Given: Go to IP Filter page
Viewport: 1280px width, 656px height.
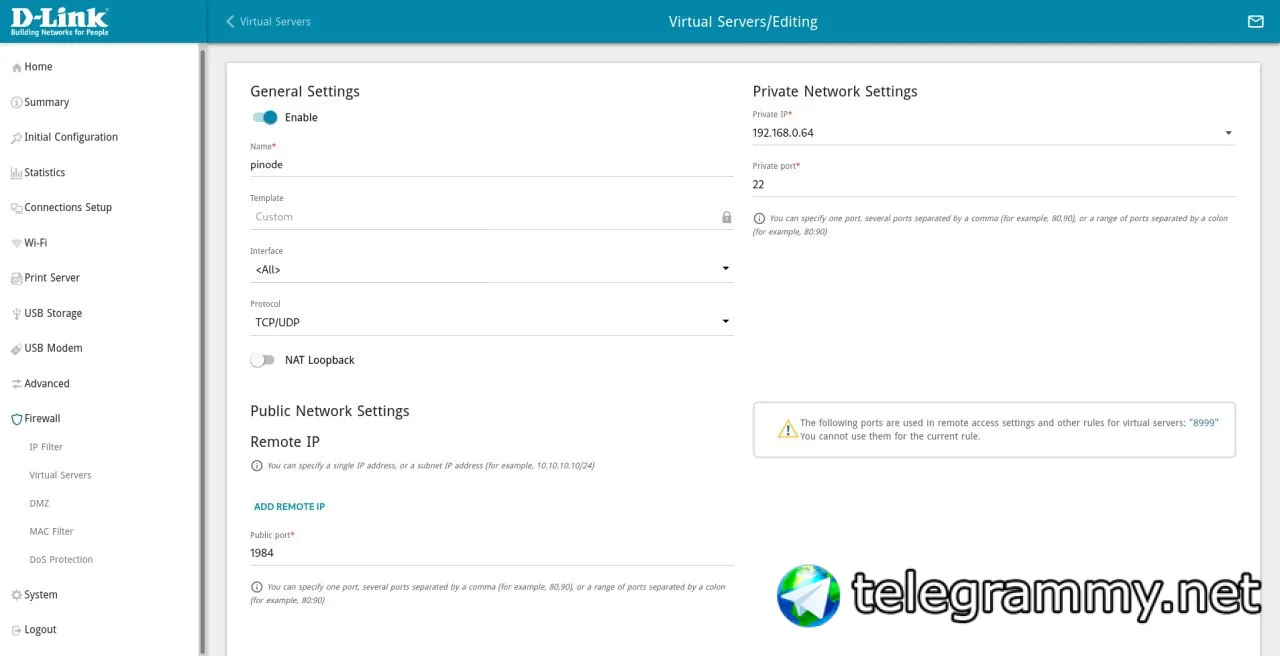Looking at the screenshot, I should pos(46,447).
